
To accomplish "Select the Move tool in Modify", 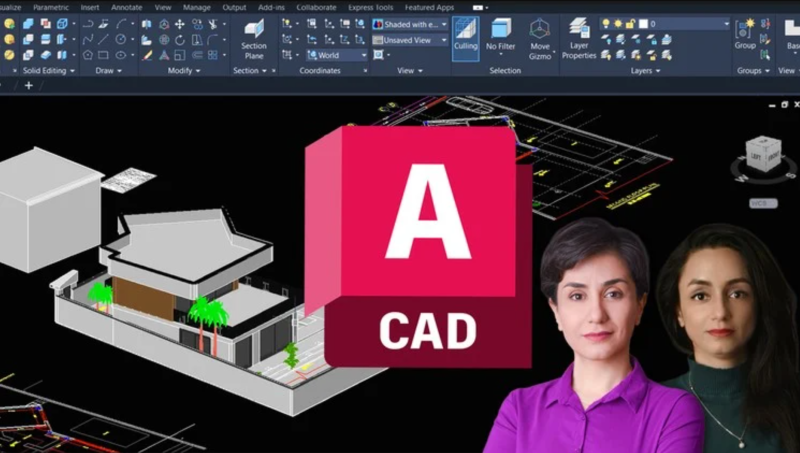I will coord(180,23).
